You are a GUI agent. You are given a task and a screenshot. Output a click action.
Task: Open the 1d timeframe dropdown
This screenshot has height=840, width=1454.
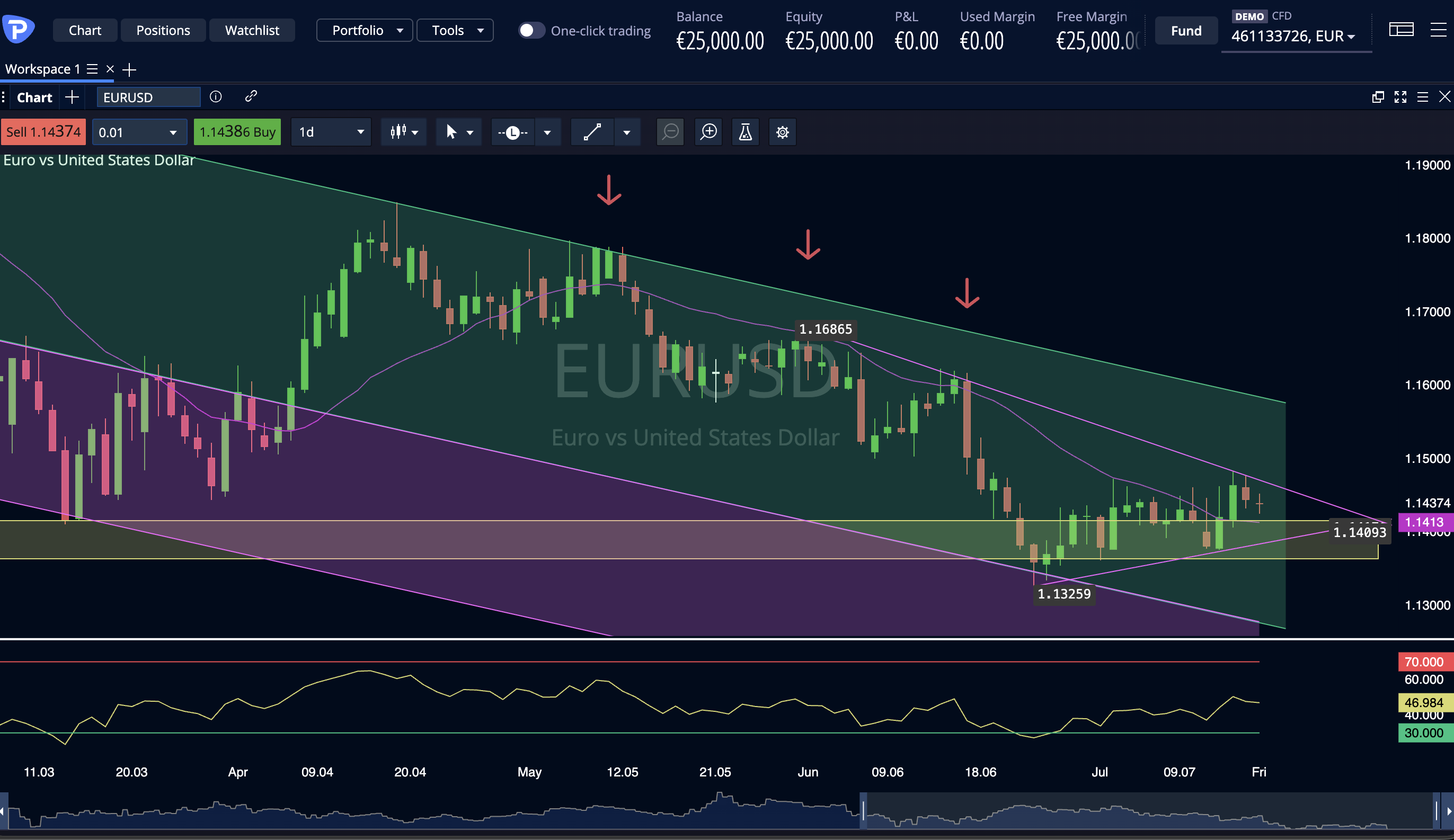pos(331,132)
